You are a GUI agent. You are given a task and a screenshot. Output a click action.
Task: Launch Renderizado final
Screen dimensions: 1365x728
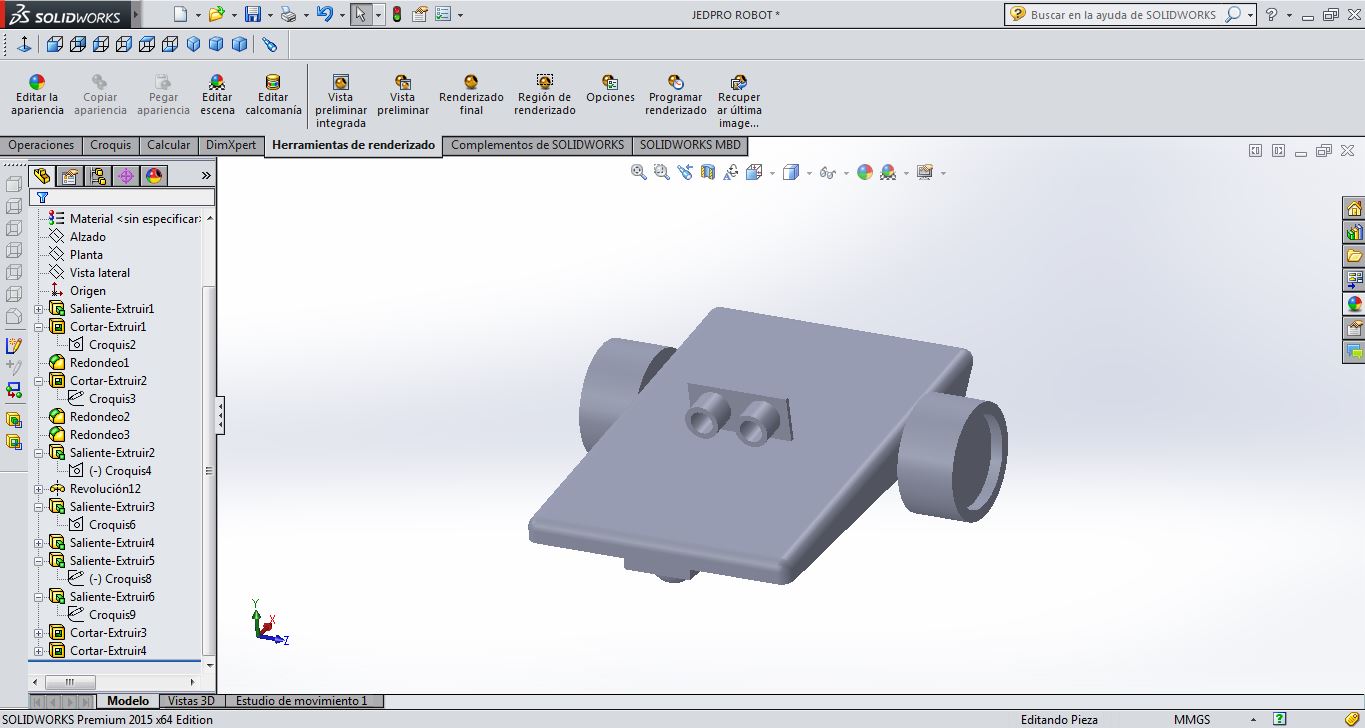click(471, 96)
